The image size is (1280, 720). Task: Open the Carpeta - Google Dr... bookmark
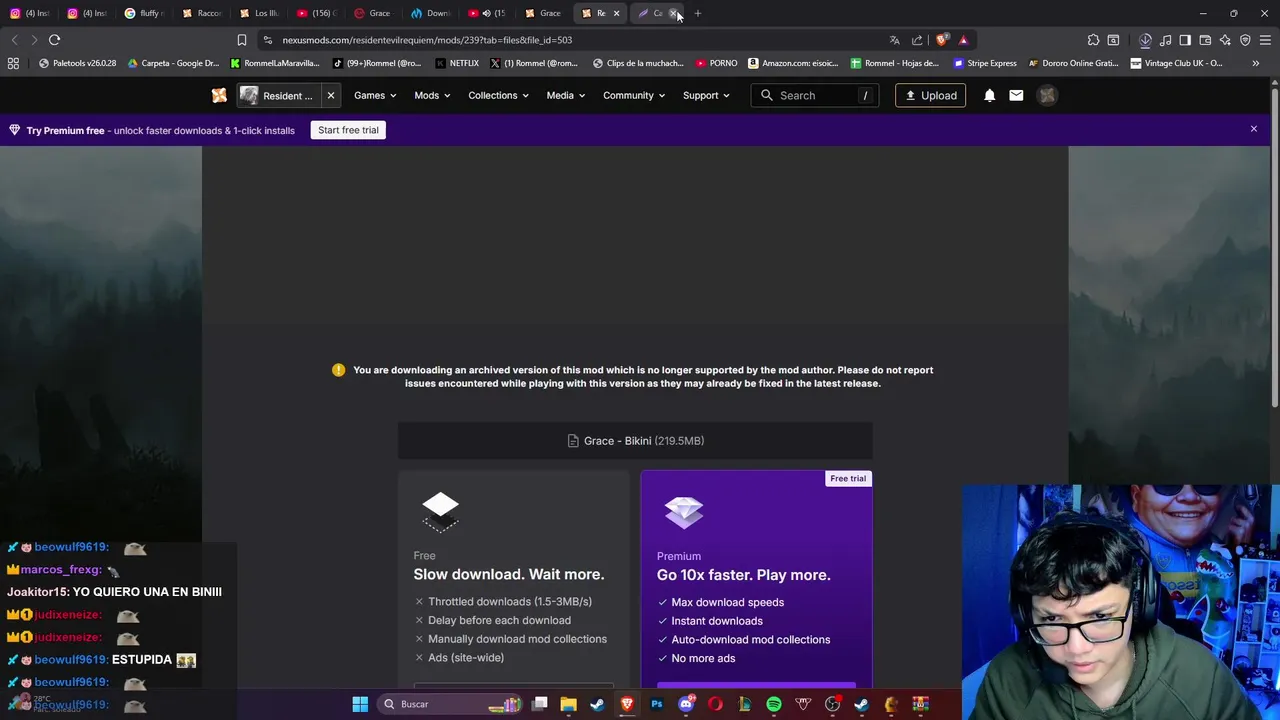point(173,63)
